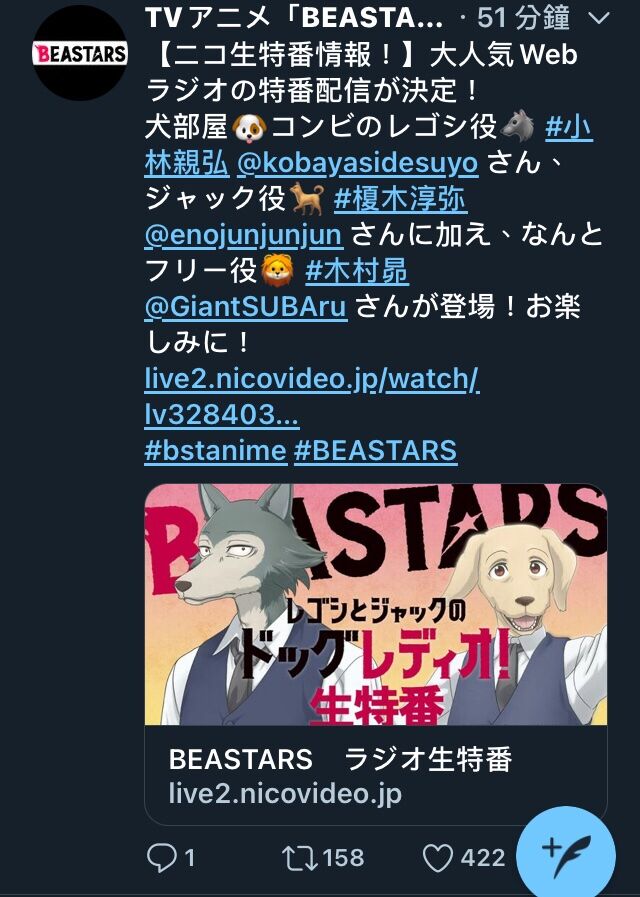
Task: Open the Dog Radio preview card image
Action: 376,605
